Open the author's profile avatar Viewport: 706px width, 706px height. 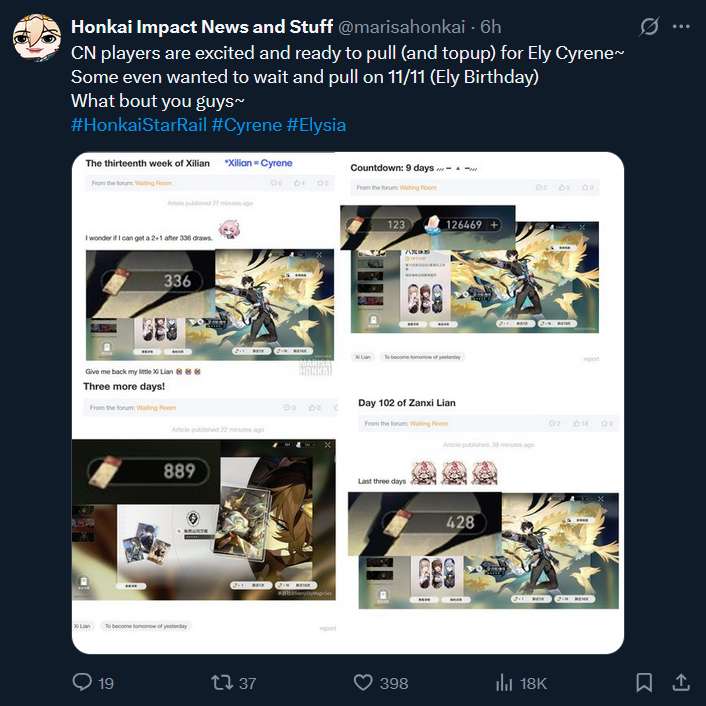point(36,37)
